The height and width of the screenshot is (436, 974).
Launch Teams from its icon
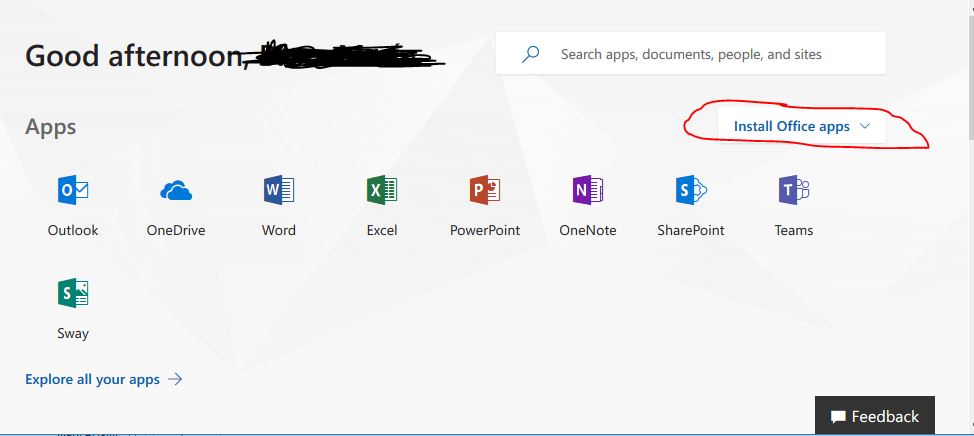tap(794, 190)
